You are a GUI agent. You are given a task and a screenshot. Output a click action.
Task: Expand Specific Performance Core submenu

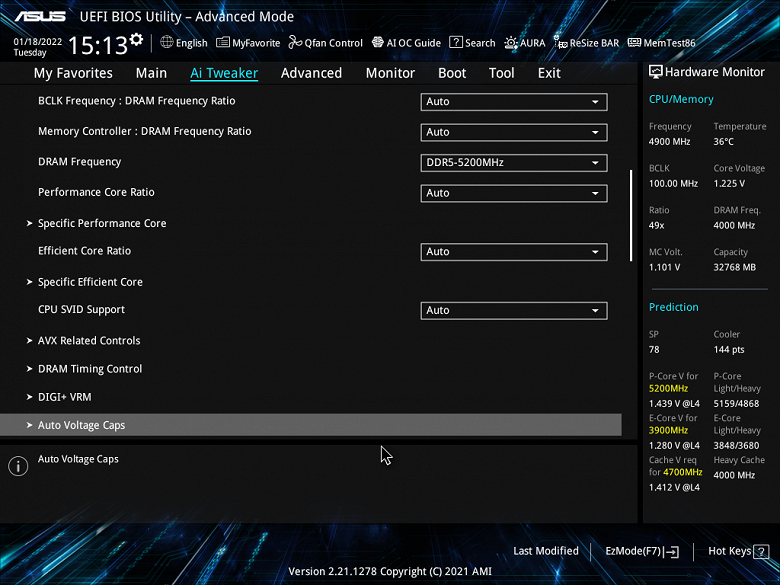click(102, 223)
